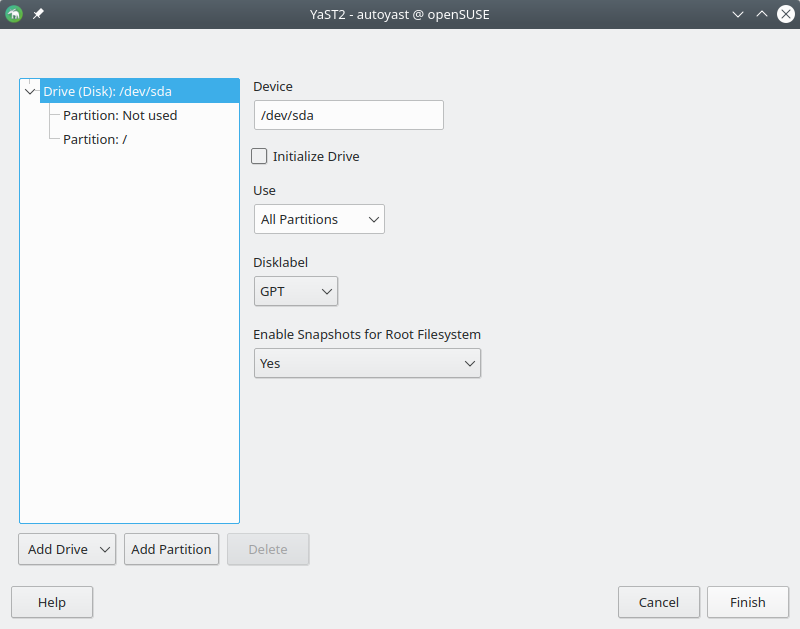Screen dimensions: 800x629
Task: Open the Disklabel GPT dropdown
Action: [295, 291]
